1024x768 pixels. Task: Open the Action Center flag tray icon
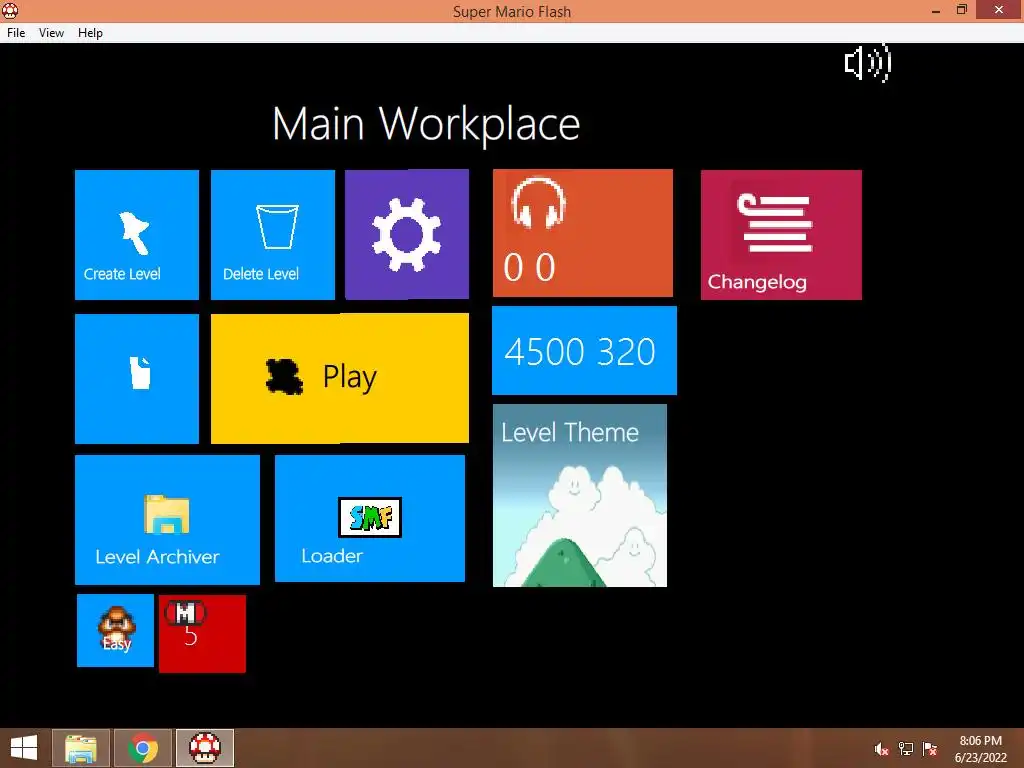(x=930, y=749)
